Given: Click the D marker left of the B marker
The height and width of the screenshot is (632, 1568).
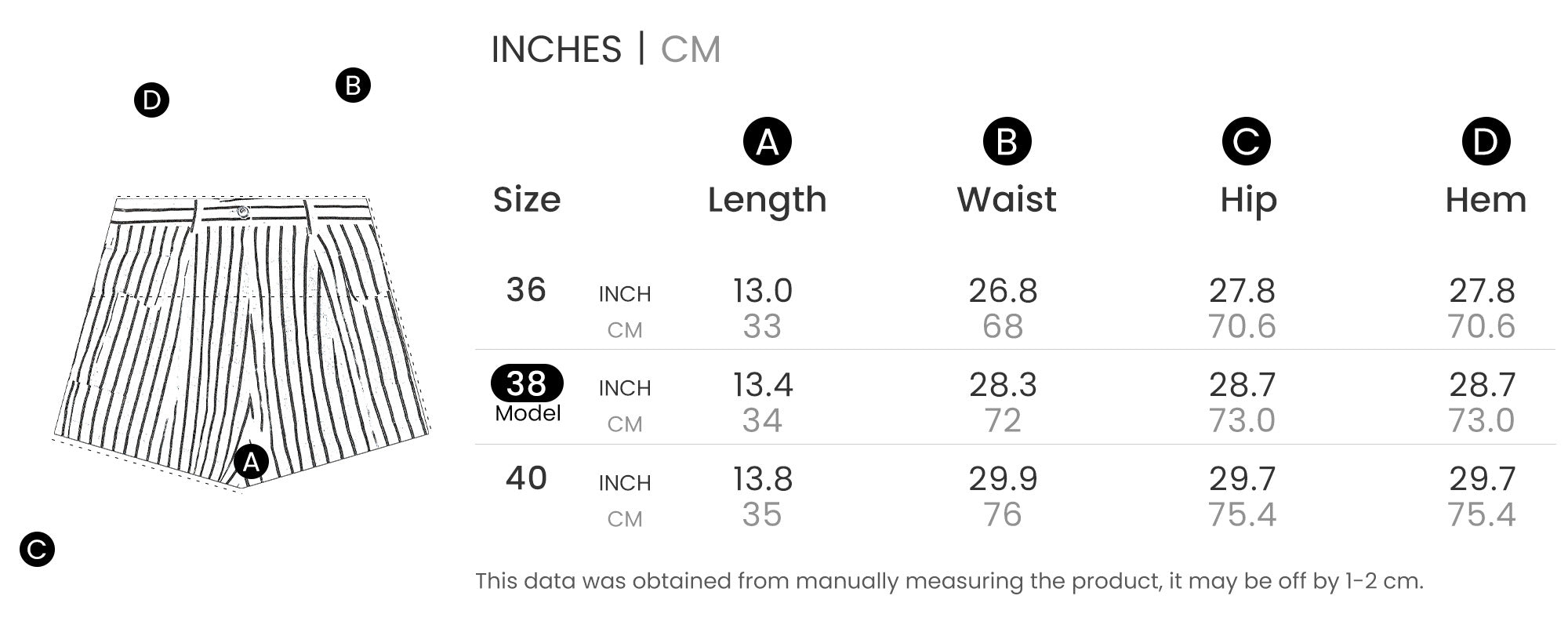Looking at the screenshot, I should coord(151,100).
